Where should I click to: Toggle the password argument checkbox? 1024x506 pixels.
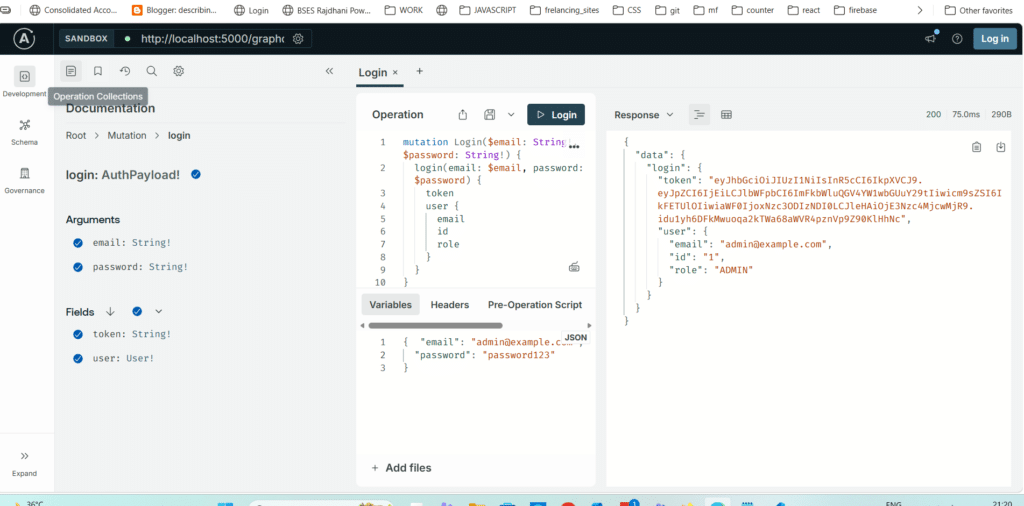[x=78, y=267]
